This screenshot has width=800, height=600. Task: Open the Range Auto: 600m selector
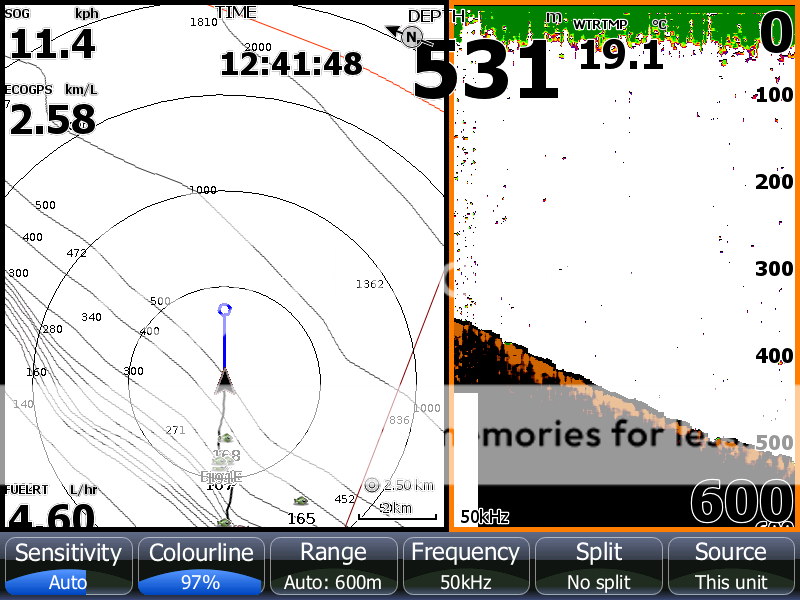(333, 566)
